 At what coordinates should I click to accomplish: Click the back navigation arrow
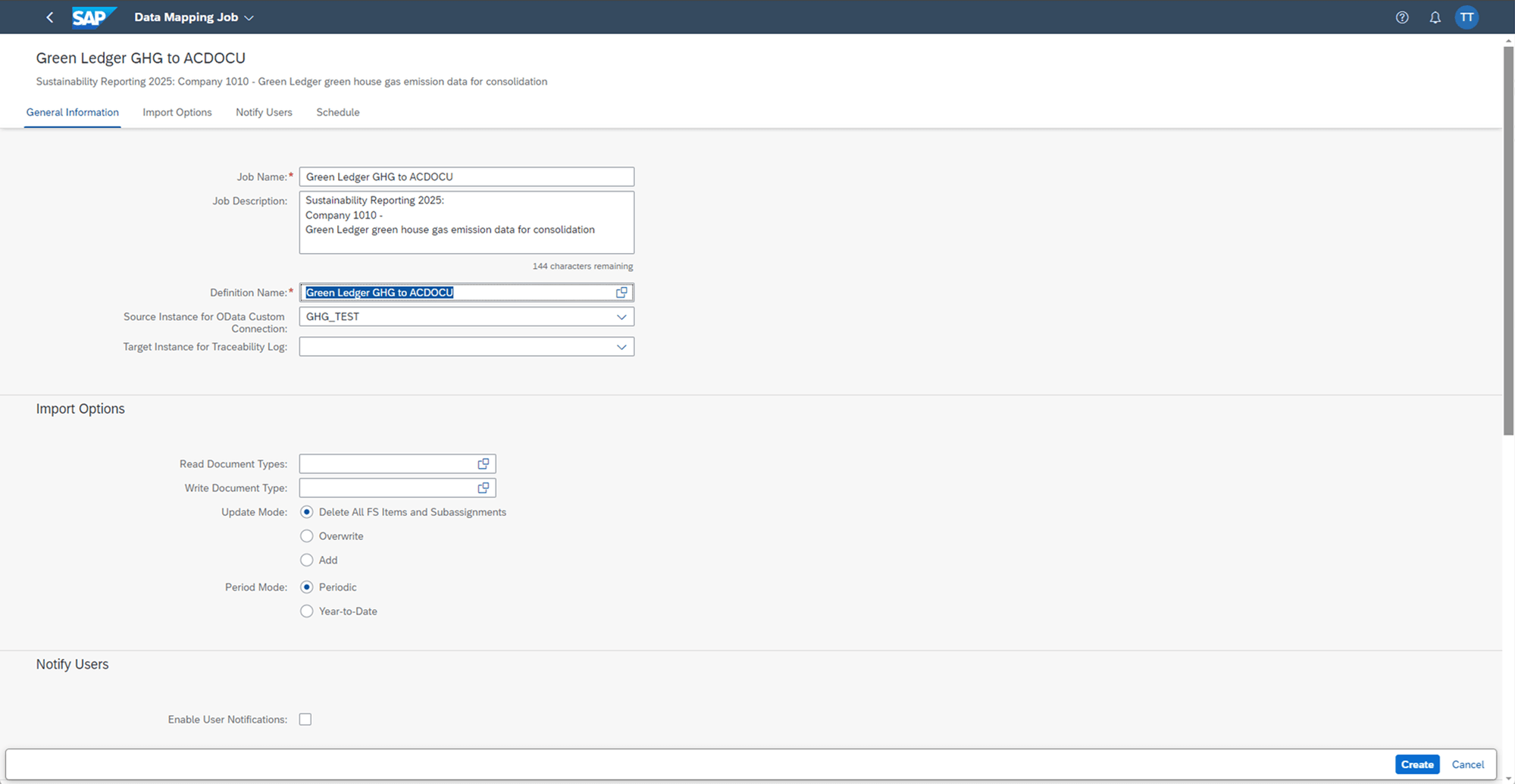[x=49, y=17]
